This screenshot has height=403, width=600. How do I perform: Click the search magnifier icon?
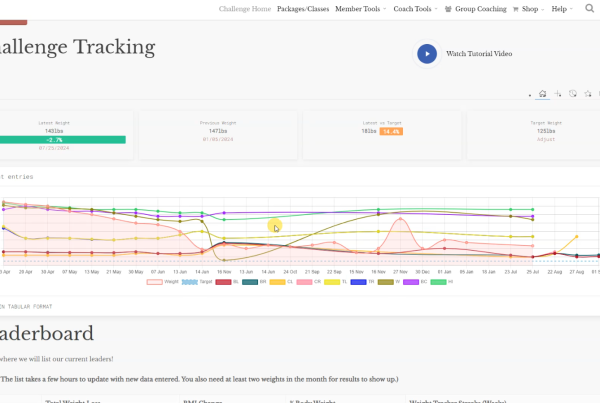(590, 9)
